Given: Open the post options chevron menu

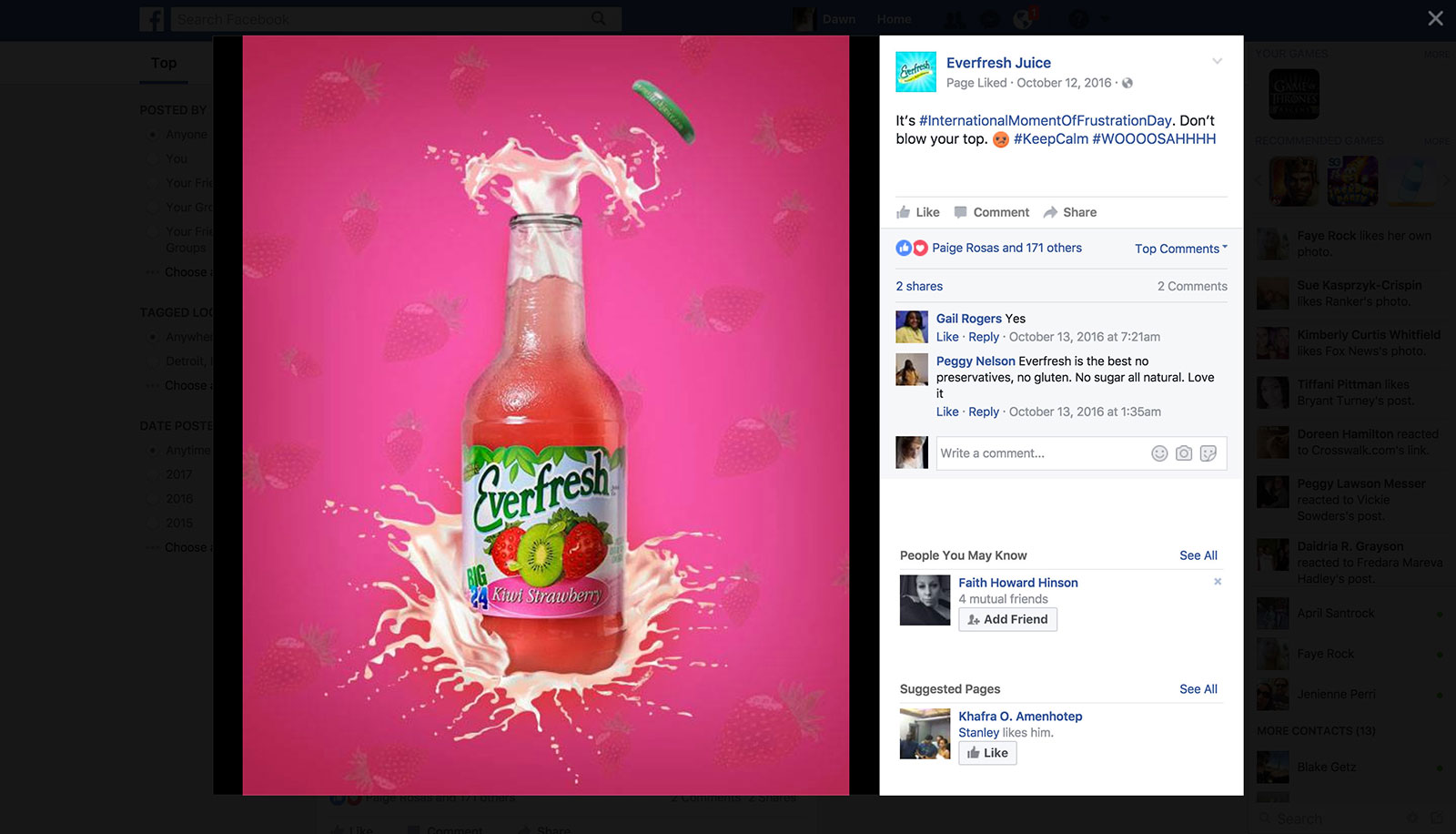Looking at the screenshot, I should point(1217,62).
